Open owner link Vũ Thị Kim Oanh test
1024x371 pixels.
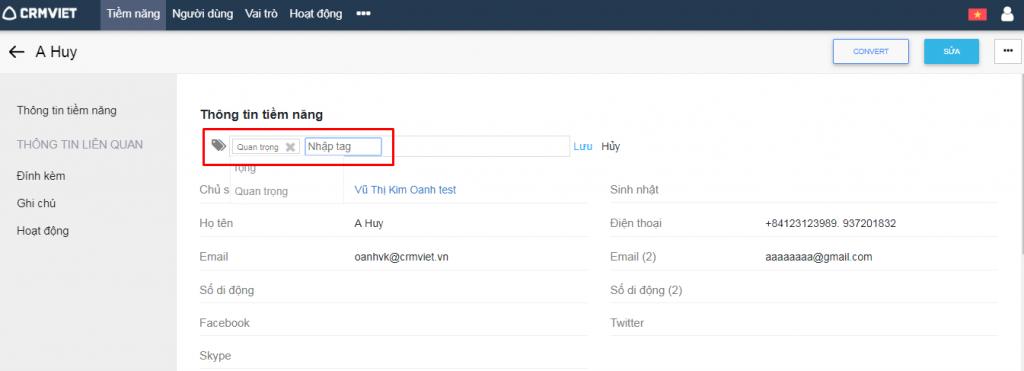[405, 189]
